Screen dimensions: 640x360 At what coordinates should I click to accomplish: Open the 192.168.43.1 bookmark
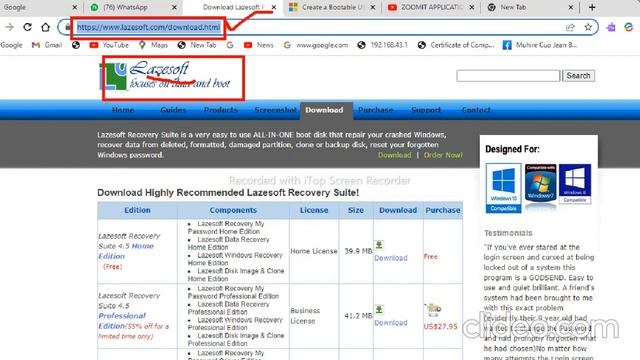(382, 45)
